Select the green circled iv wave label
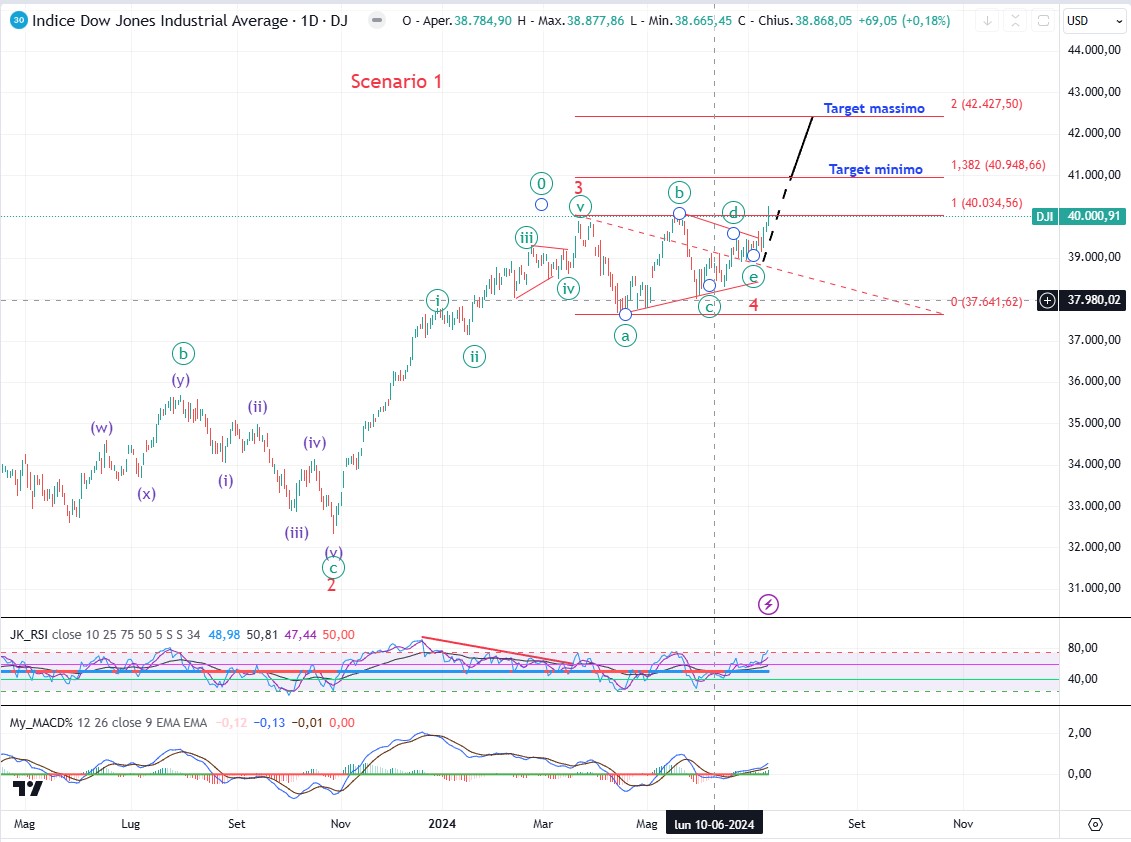Screen dimensions: 1131x842 pos(568,289)
